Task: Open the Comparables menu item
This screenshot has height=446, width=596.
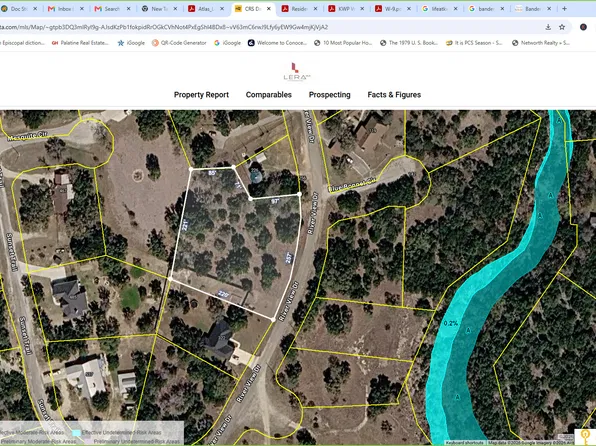Action: pos(268,95)
